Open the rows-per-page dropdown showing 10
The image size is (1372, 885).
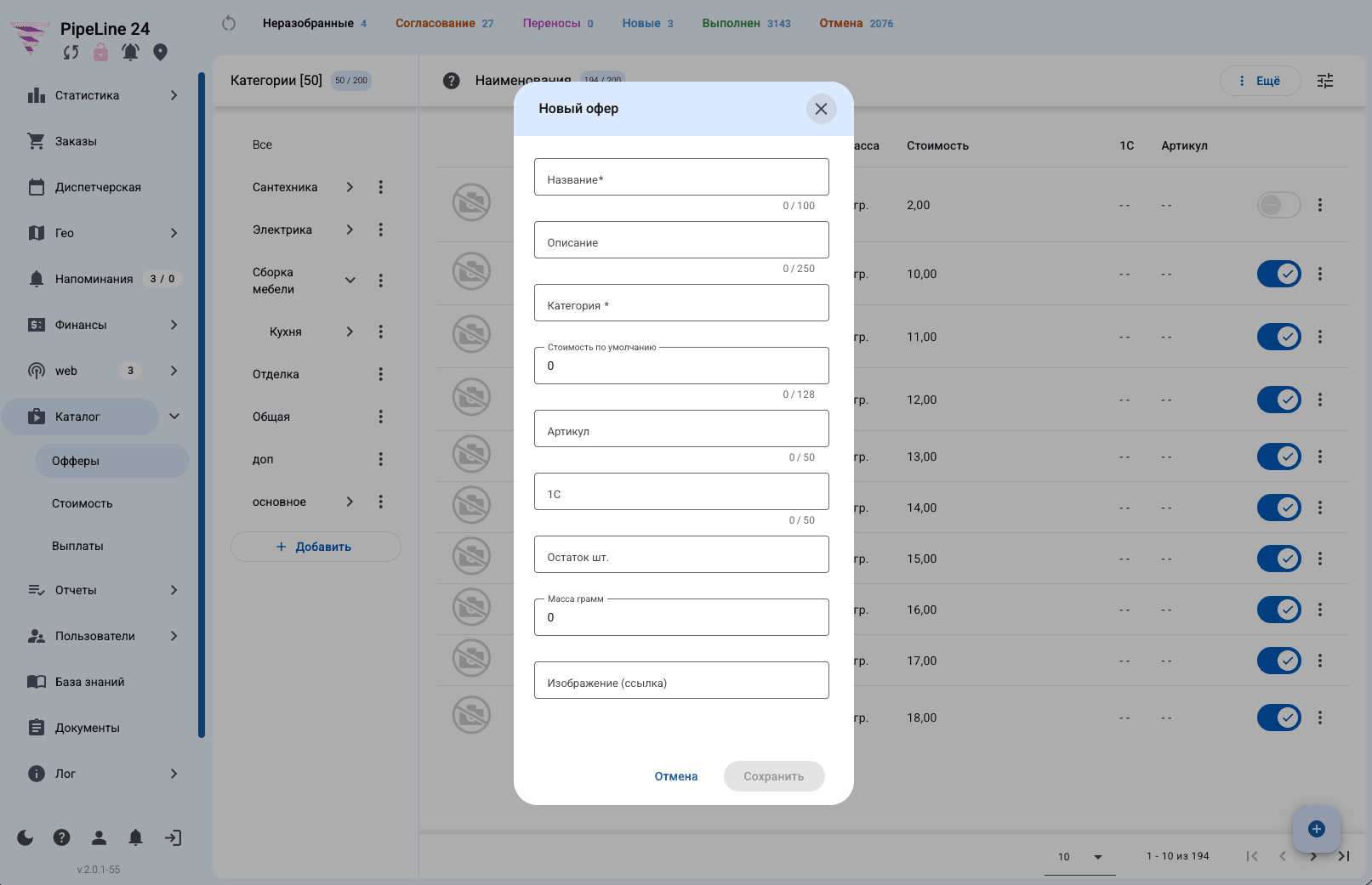click(x=1080, y=856)
